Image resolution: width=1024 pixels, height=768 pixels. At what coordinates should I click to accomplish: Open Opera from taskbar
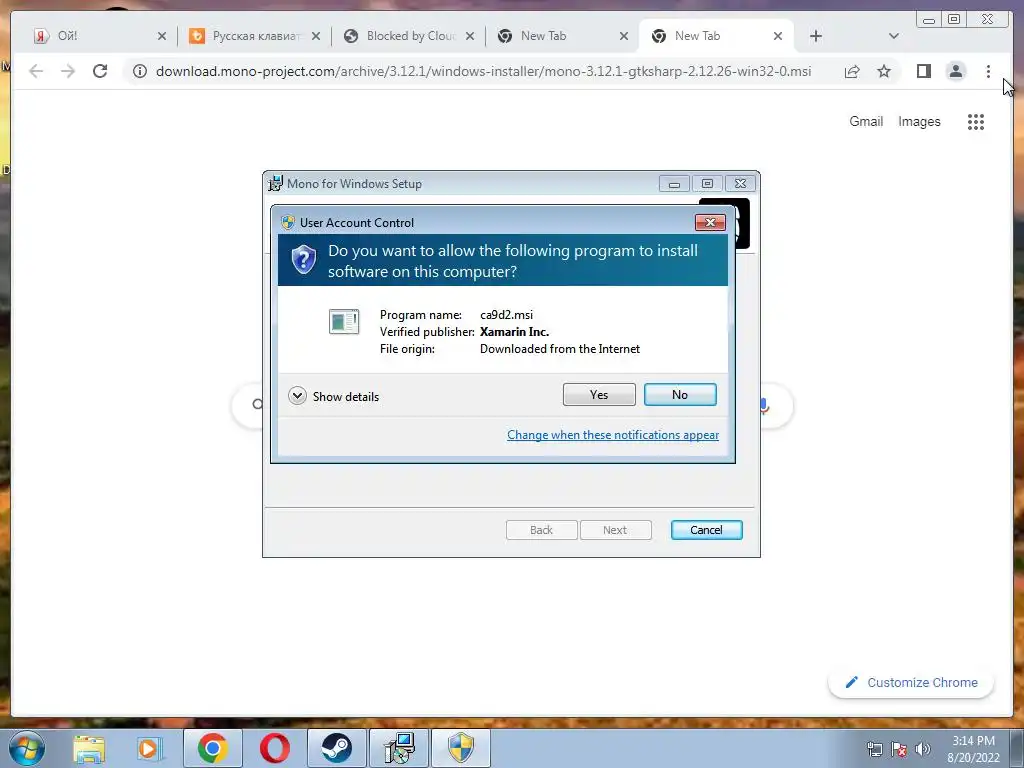click(x=275, y=748)
